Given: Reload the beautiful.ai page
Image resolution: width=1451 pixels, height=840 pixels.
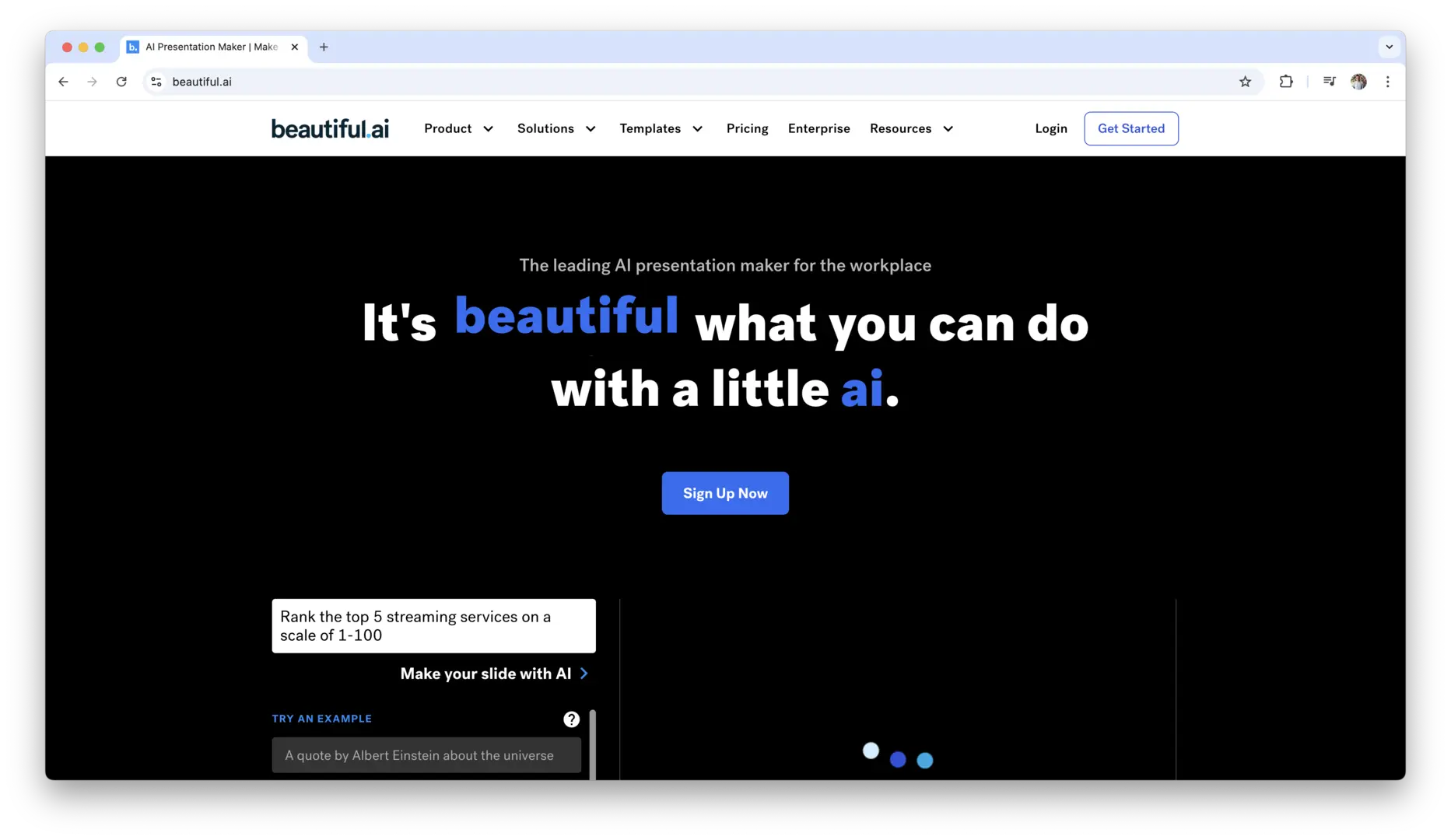Looking at the screenshot, I should pos(121,82).
